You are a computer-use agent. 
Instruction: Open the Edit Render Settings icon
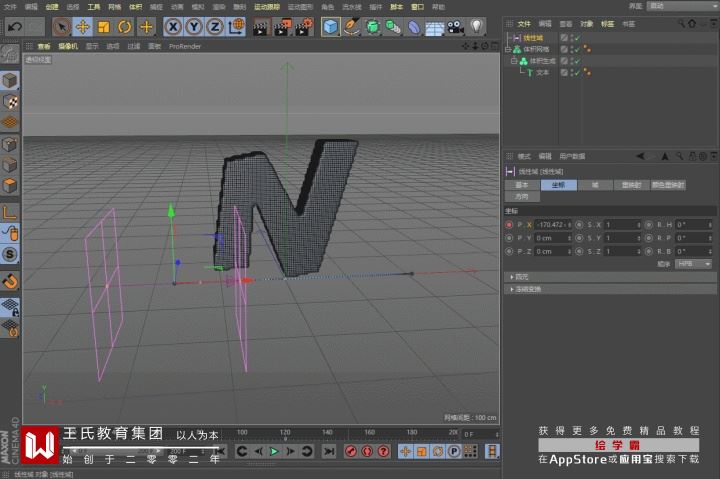coord(304,28)
